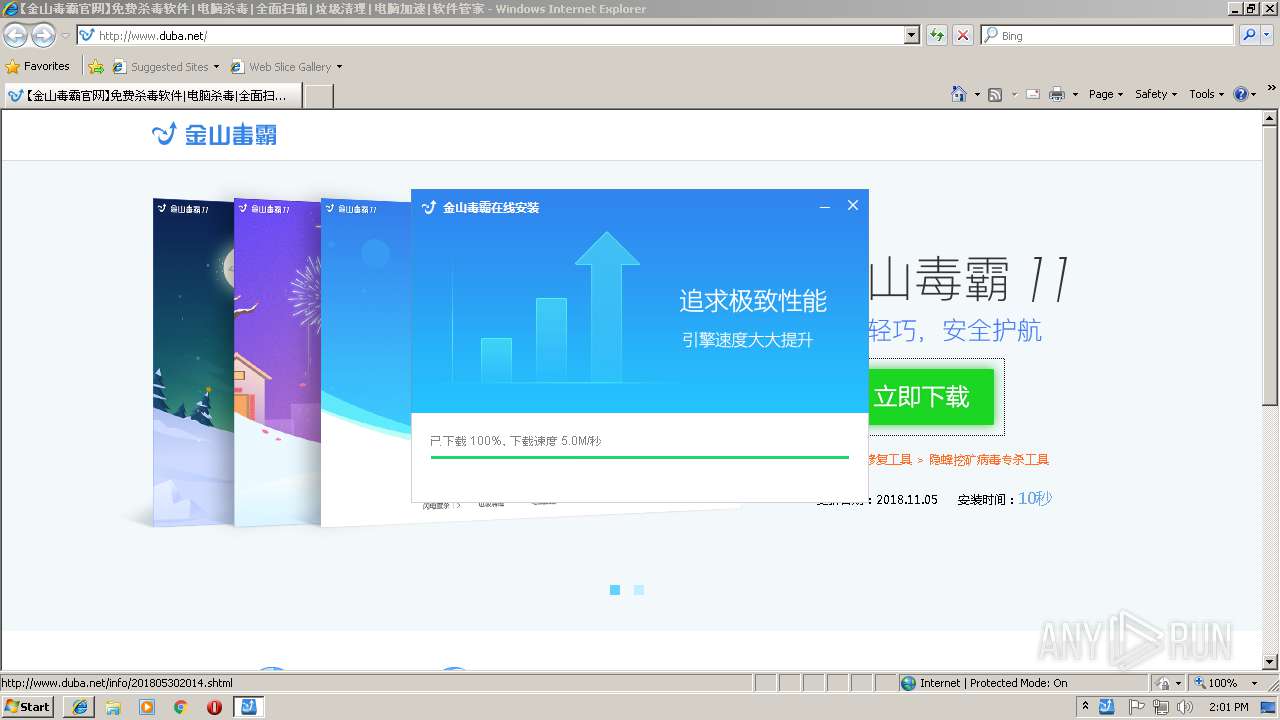This screenshot has width=1280, height=720.
Task: Click the duba.net address bar
Action: (490, 35)
